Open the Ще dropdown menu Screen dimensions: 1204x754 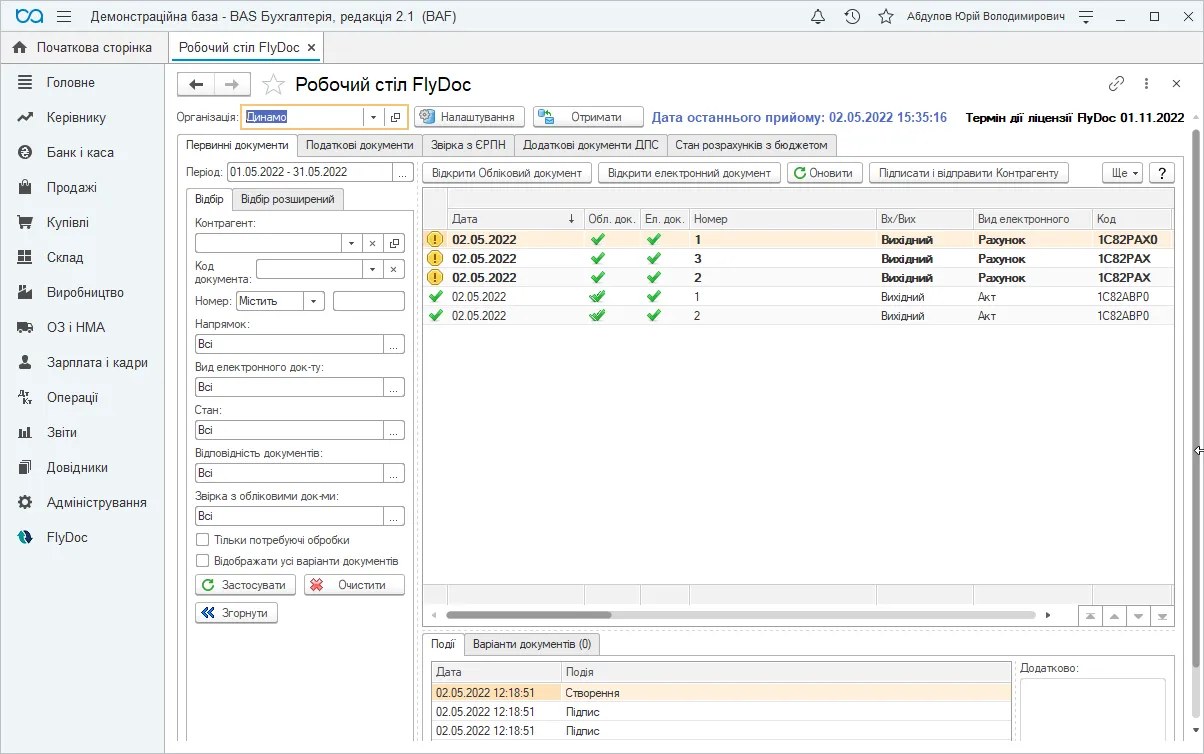[1122, 173]
